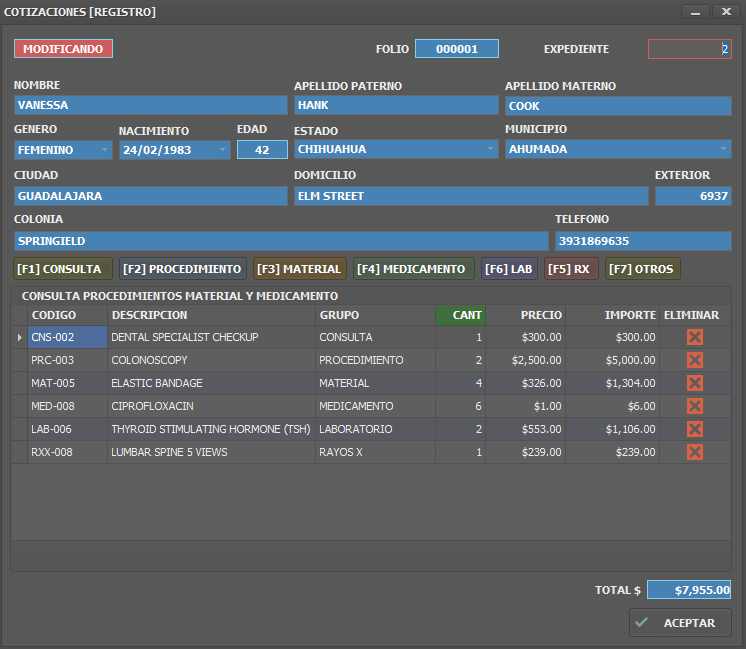Remove Ciprofloxacin from the quote
The image size is (746, 649).
click(x=695, y=406)
